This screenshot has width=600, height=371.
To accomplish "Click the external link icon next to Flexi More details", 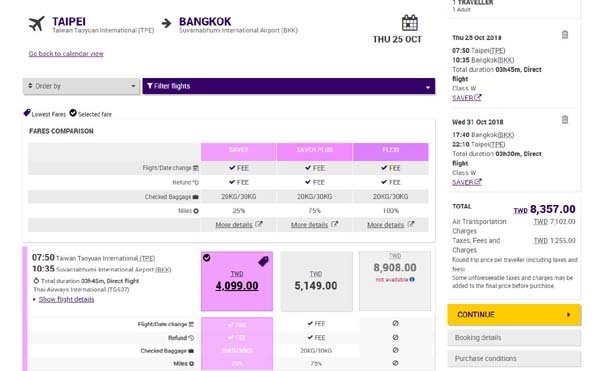I will tap(411, 224).
